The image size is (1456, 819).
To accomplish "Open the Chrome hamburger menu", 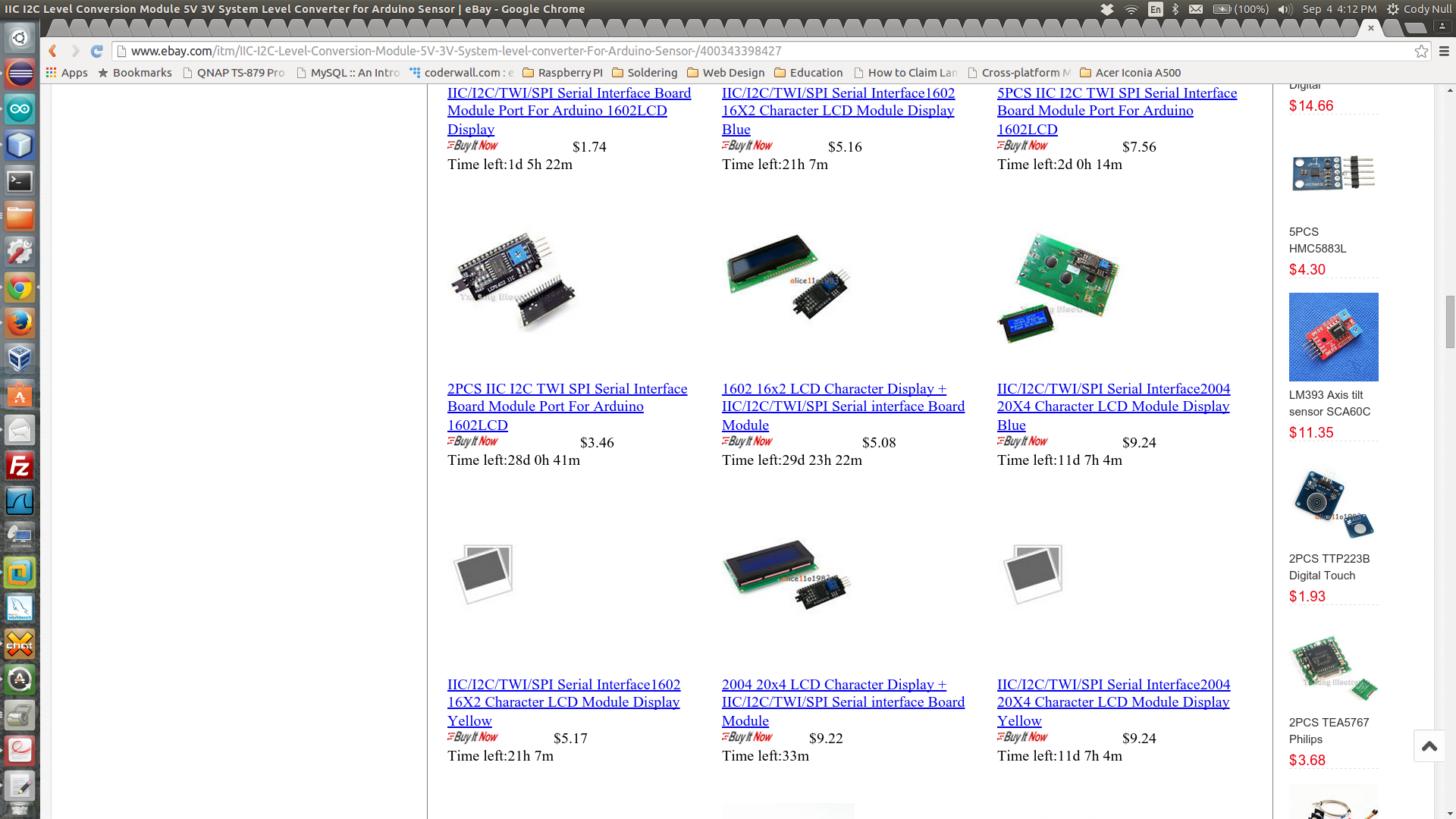I will 1444,51.
